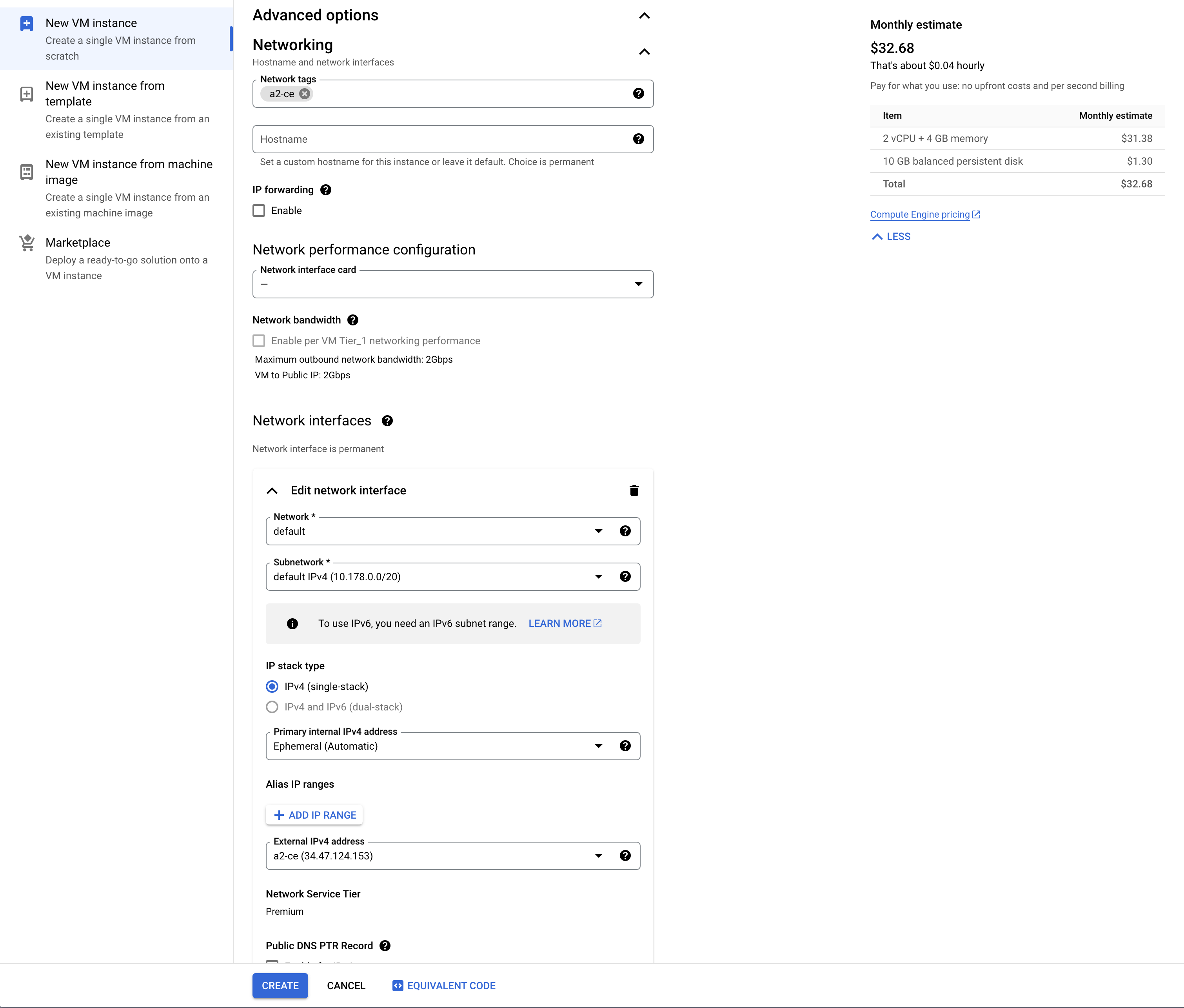Show help for Subnetwork field
Screen dimensions: 1184x1008
tap(625, 577)
